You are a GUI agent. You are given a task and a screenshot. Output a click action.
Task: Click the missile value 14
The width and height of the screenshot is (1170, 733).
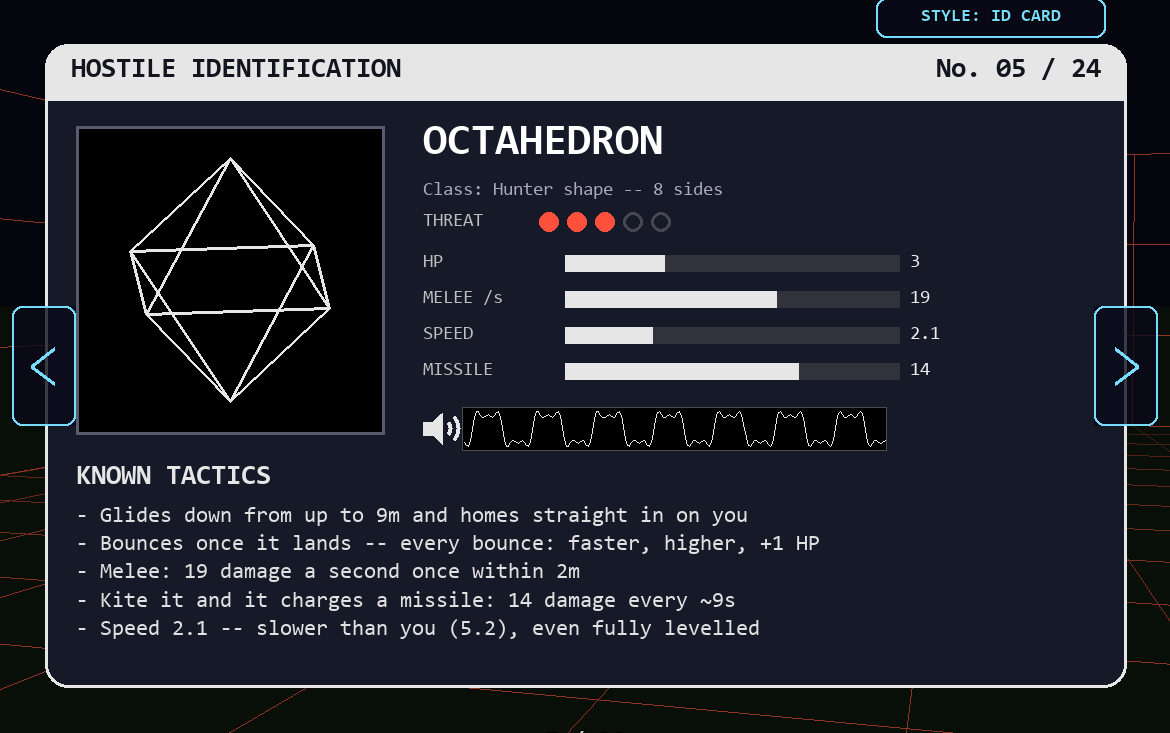point(920,369)
